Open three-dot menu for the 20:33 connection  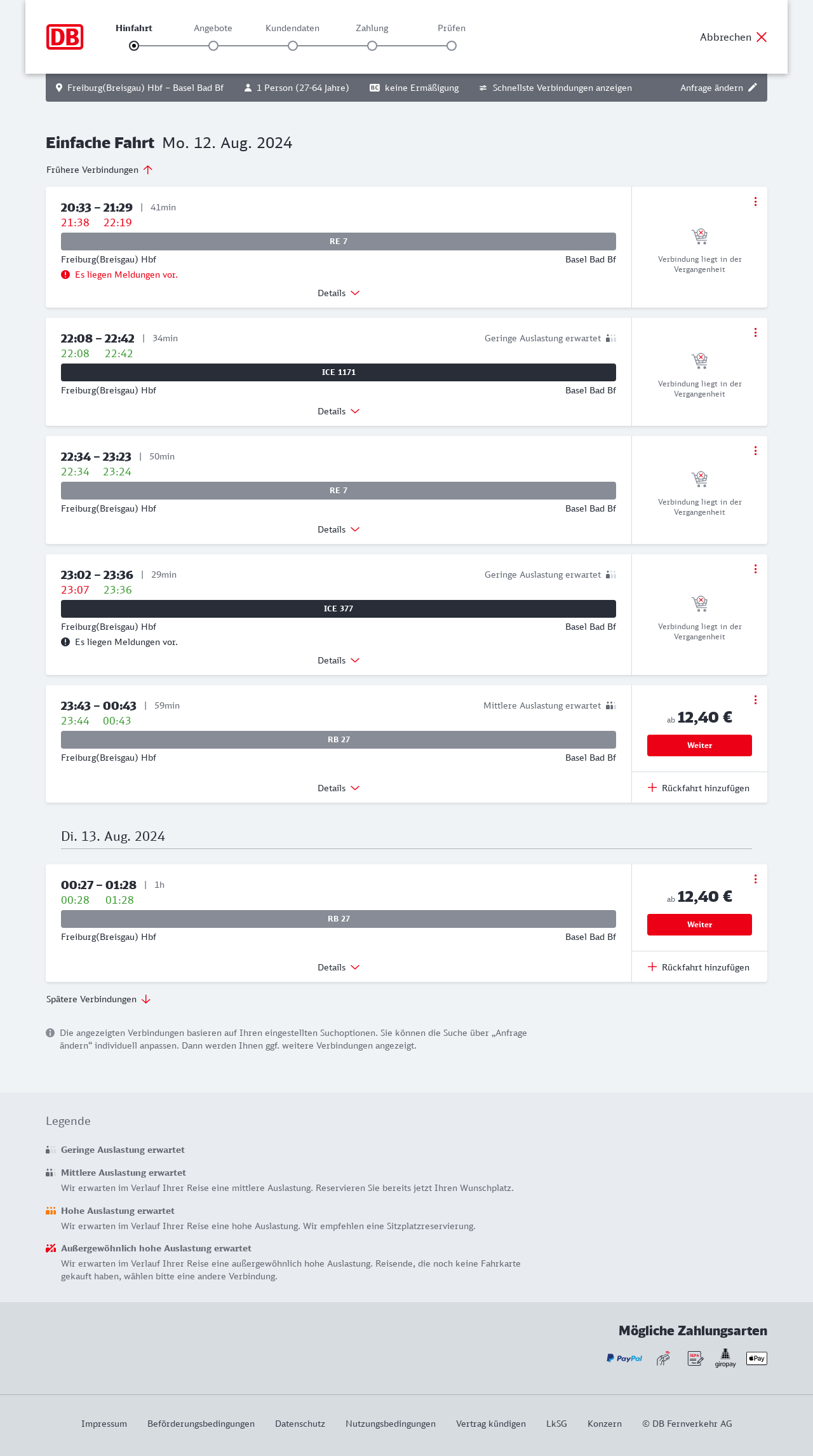755,201
